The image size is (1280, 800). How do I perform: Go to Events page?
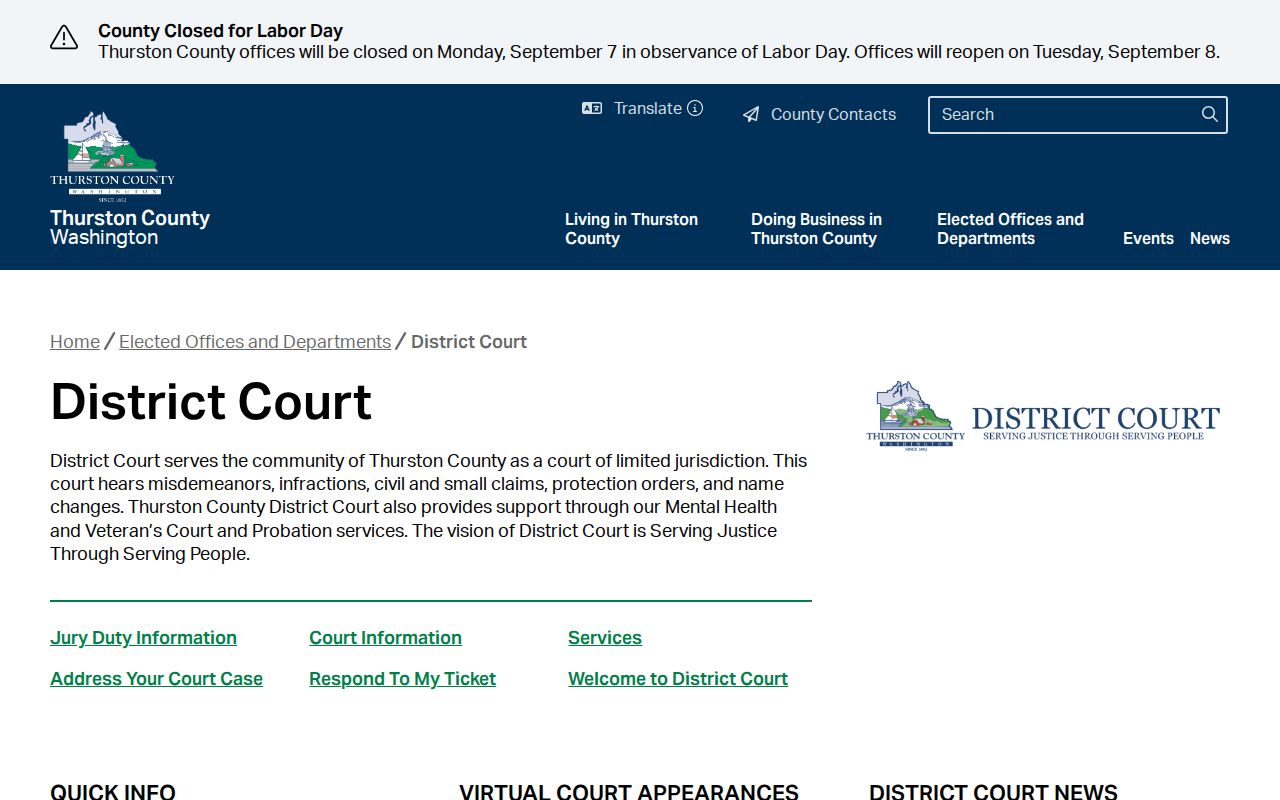coord(1148,238)
